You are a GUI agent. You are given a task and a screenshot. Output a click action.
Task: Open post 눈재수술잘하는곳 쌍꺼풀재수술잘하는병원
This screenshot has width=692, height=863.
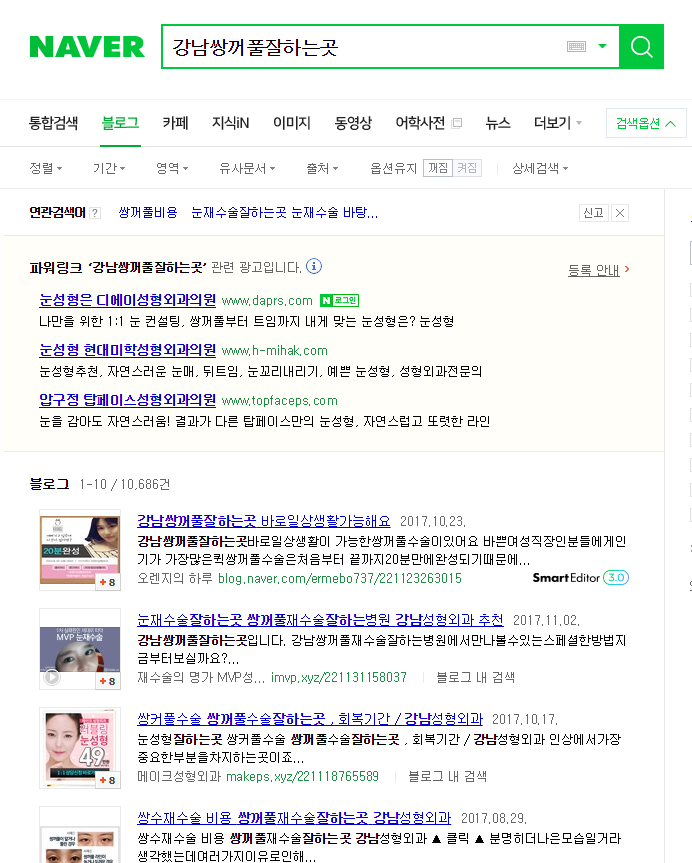click(x=320, y=620)
